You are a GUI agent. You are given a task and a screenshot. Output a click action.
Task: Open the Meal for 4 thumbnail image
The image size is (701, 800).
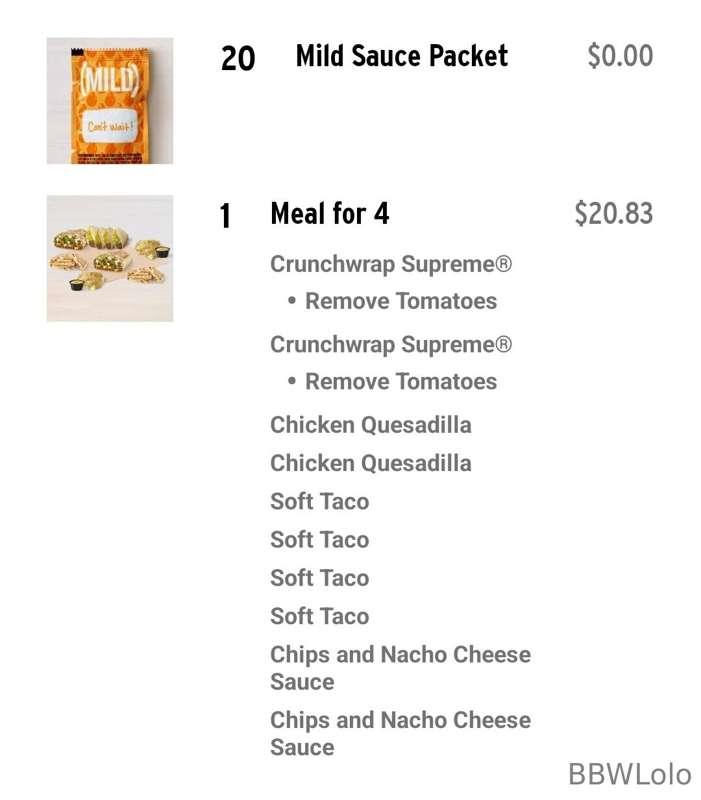(x=110, y=258)
